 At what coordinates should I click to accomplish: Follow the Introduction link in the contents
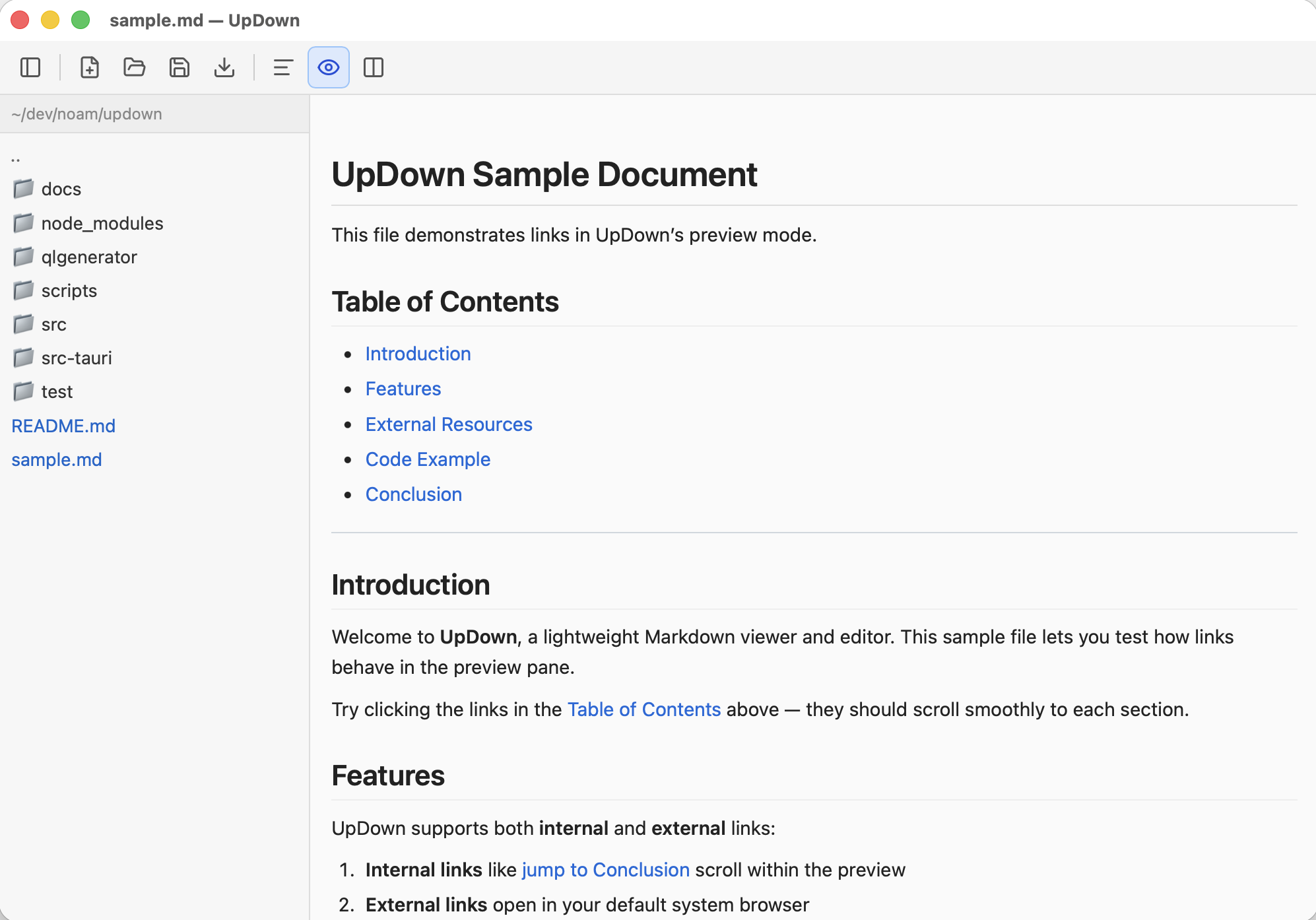coord(418,354)
